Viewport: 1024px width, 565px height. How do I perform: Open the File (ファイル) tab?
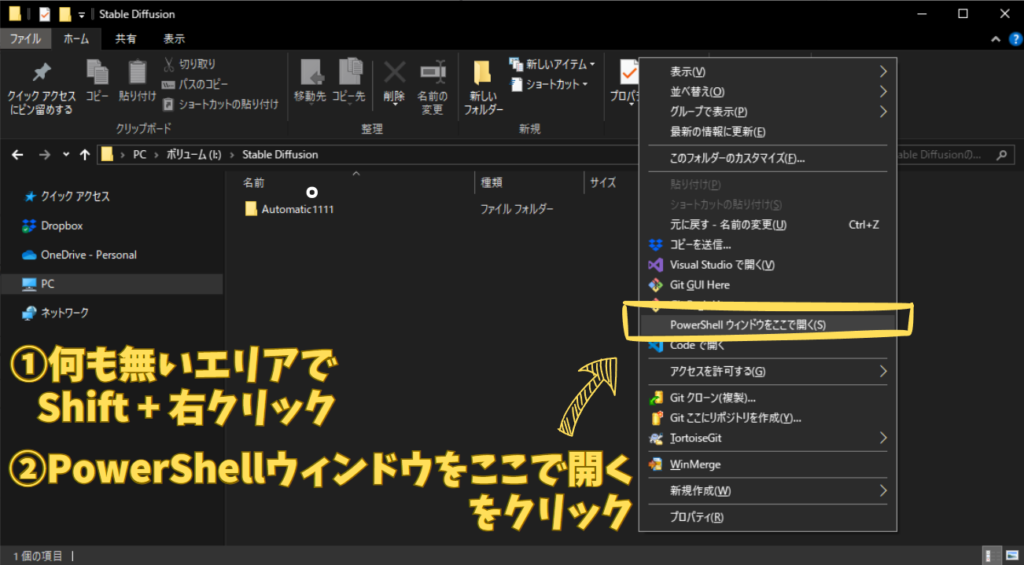[26, 39]
